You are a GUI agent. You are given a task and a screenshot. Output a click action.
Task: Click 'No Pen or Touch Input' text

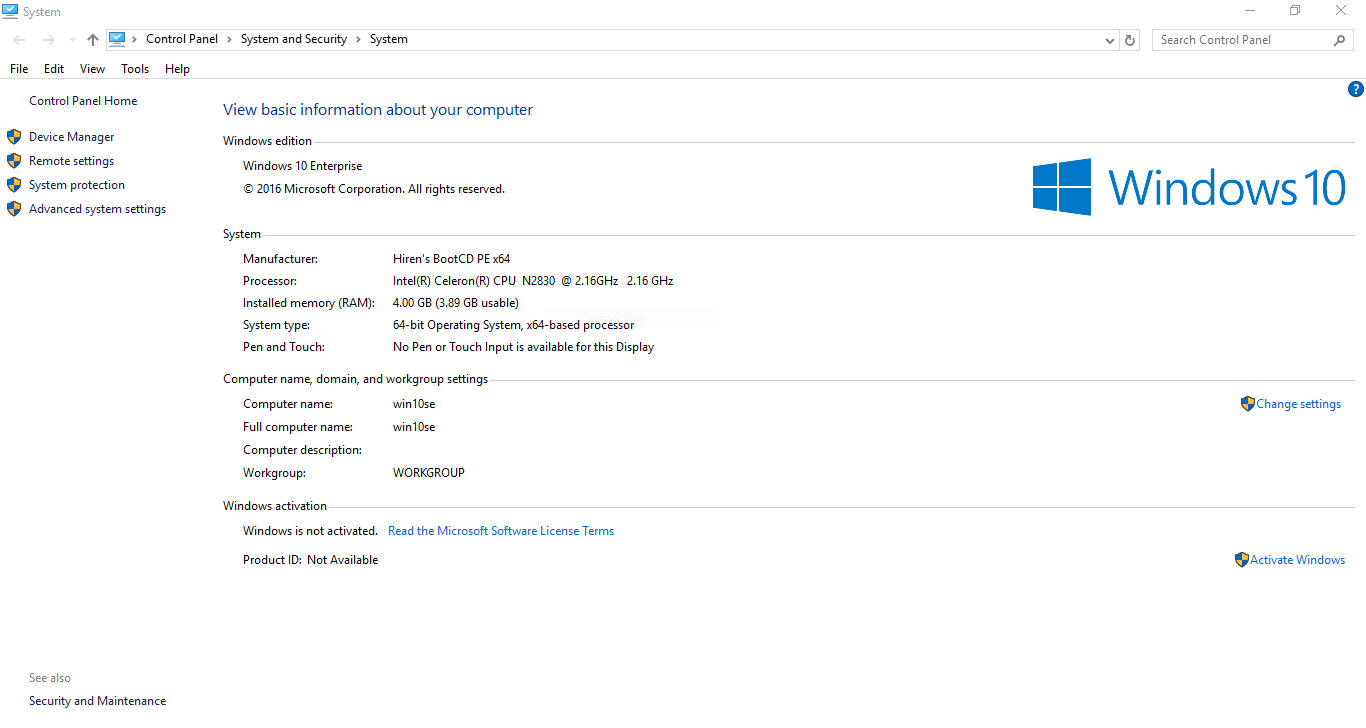click(x=454, y=347)
